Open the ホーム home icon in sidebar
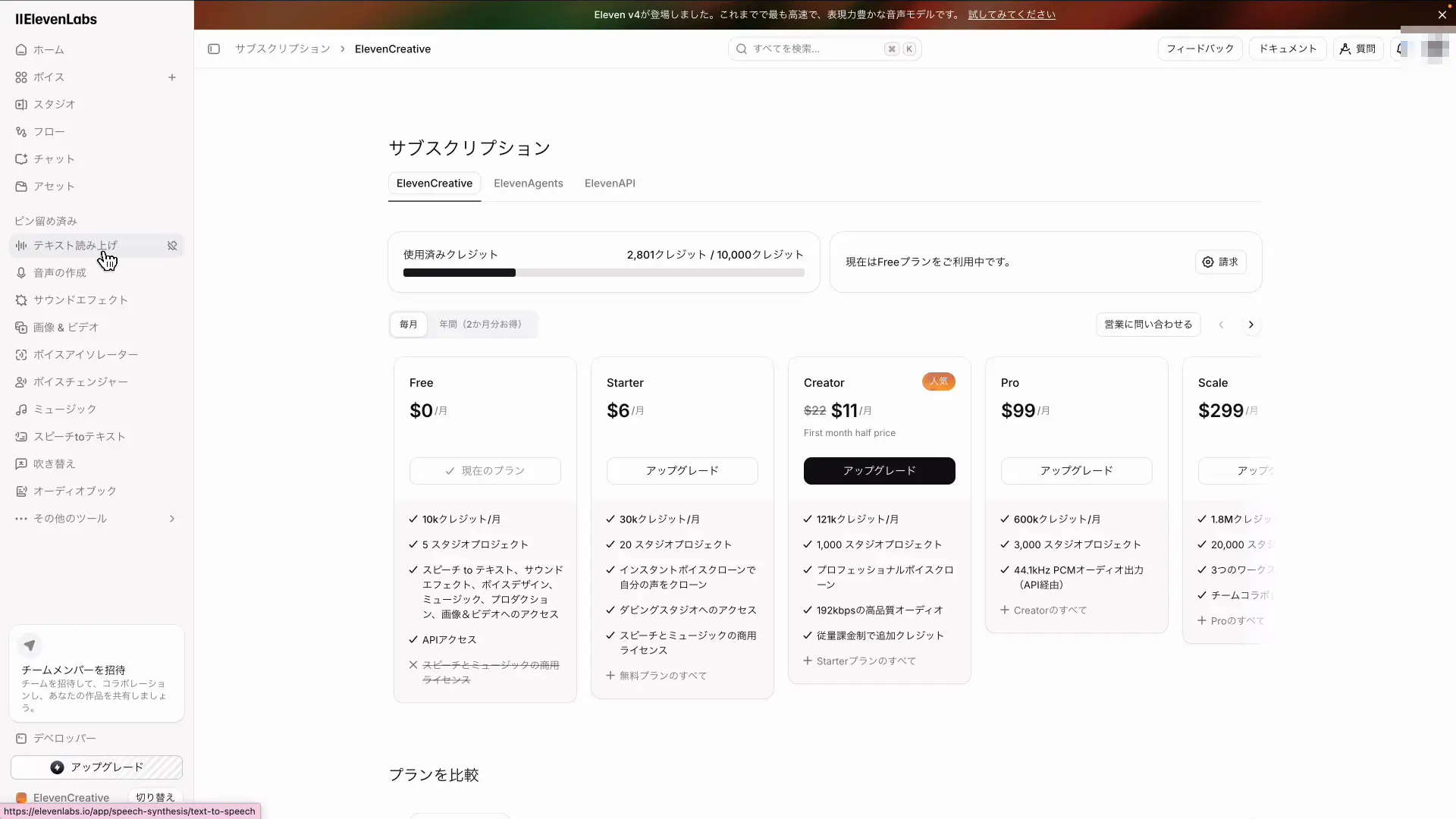 21,50
